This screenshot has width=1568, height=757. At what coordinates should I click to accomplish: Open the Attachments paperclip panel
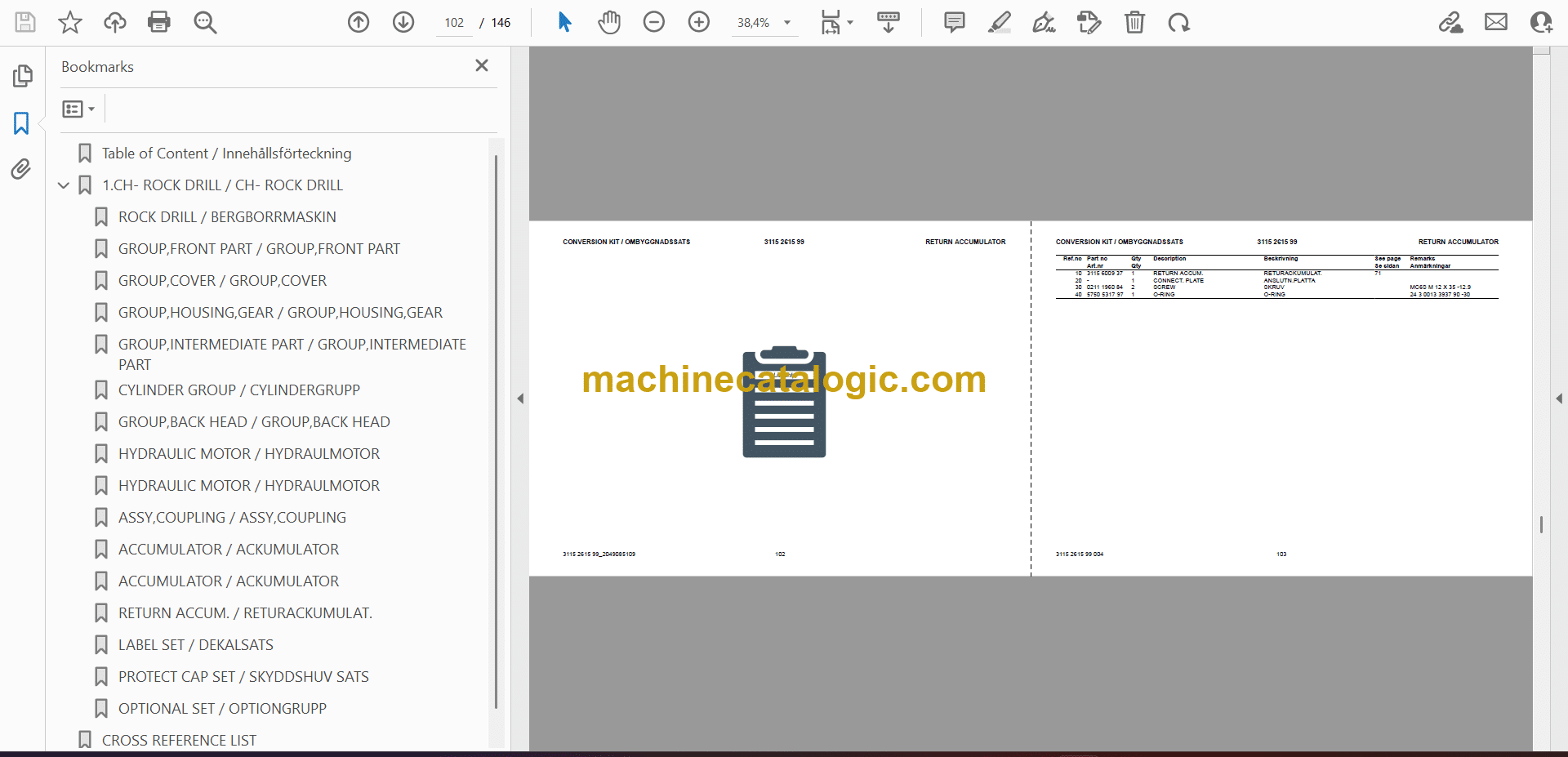pos(21,169)
